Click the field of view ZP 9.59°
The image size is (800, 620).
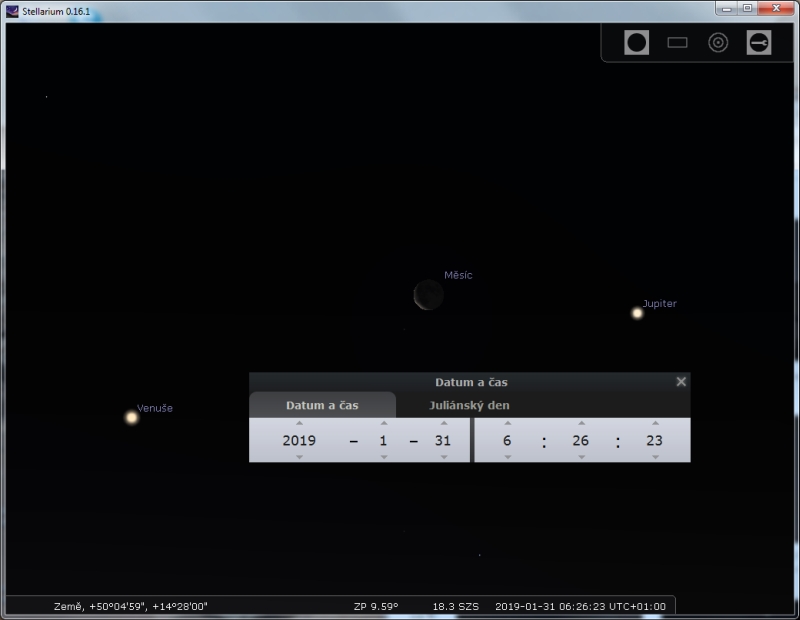[376, 606]
